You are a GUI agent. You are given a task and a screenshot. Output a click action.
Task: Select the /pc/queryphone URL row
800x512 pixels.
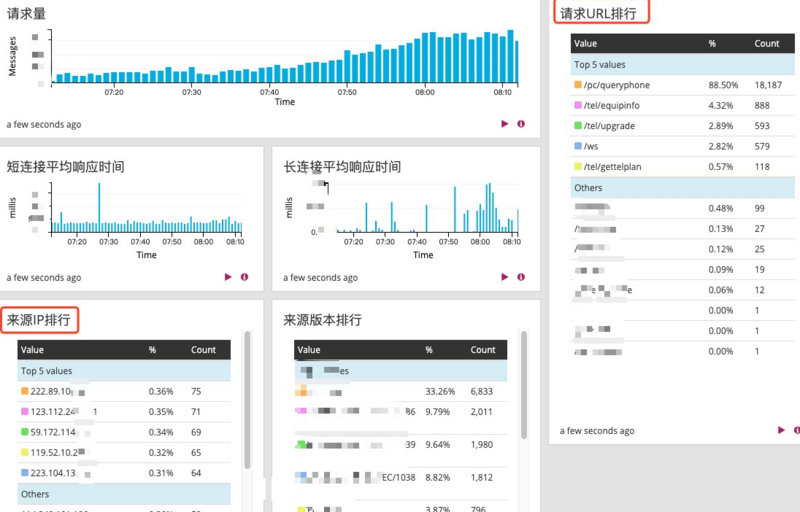click(x=683, y=85)
